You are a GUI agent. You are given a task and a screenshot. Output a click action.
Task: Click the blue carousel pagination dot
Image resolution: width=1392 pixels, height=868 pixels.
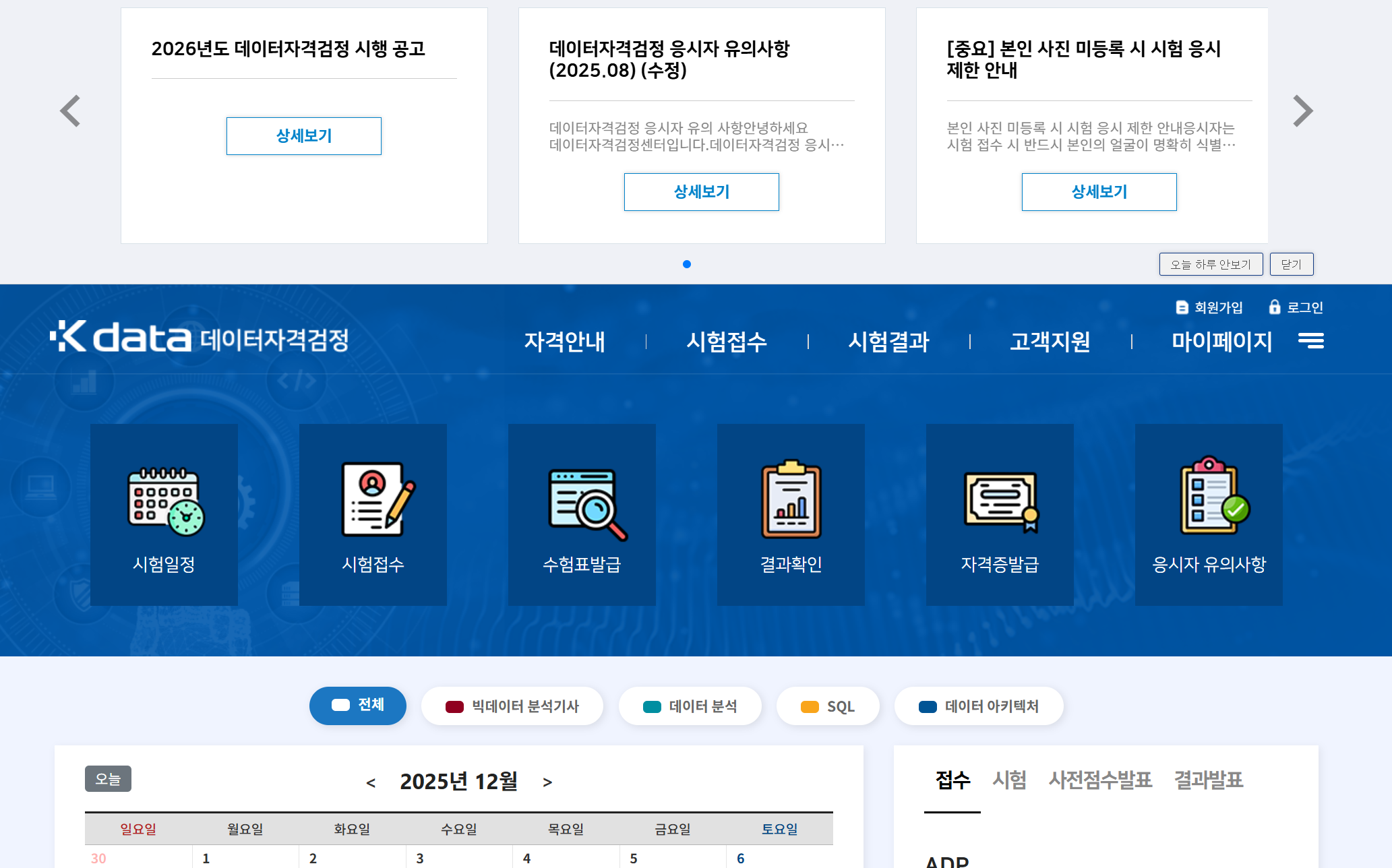tap(686, 264)
